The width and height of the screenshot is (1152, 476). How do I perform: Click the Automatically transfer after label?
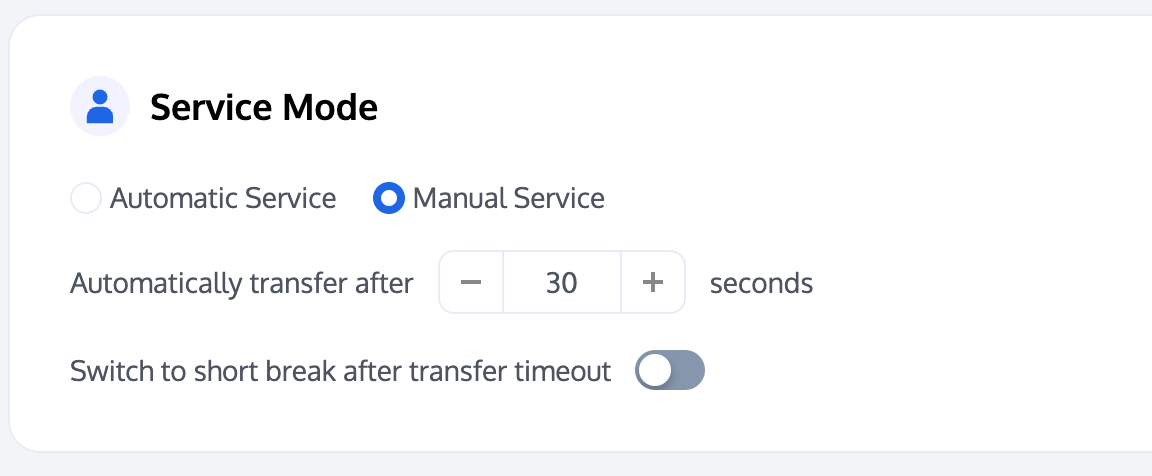242,284
